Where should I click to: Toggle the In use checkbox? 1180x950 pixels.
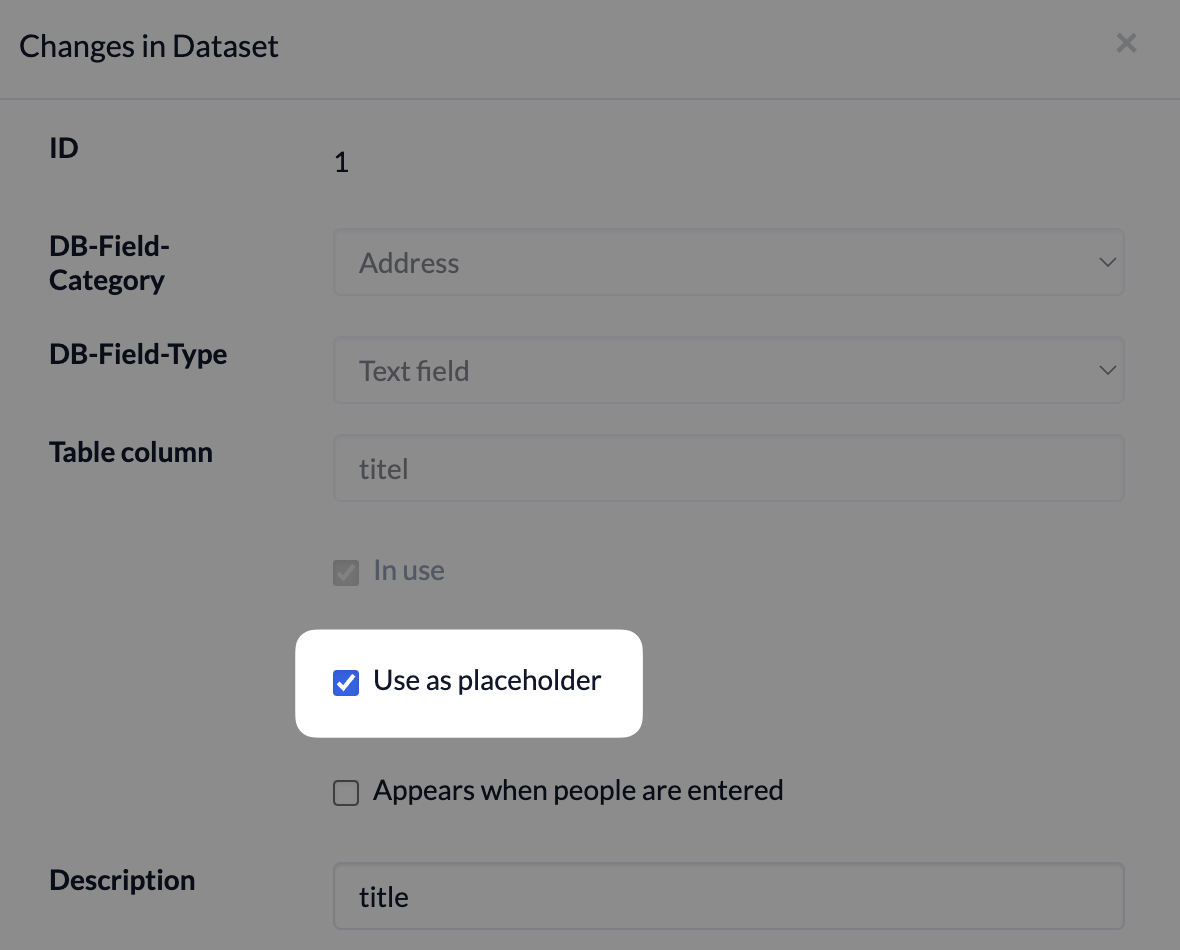coord(346,572)
